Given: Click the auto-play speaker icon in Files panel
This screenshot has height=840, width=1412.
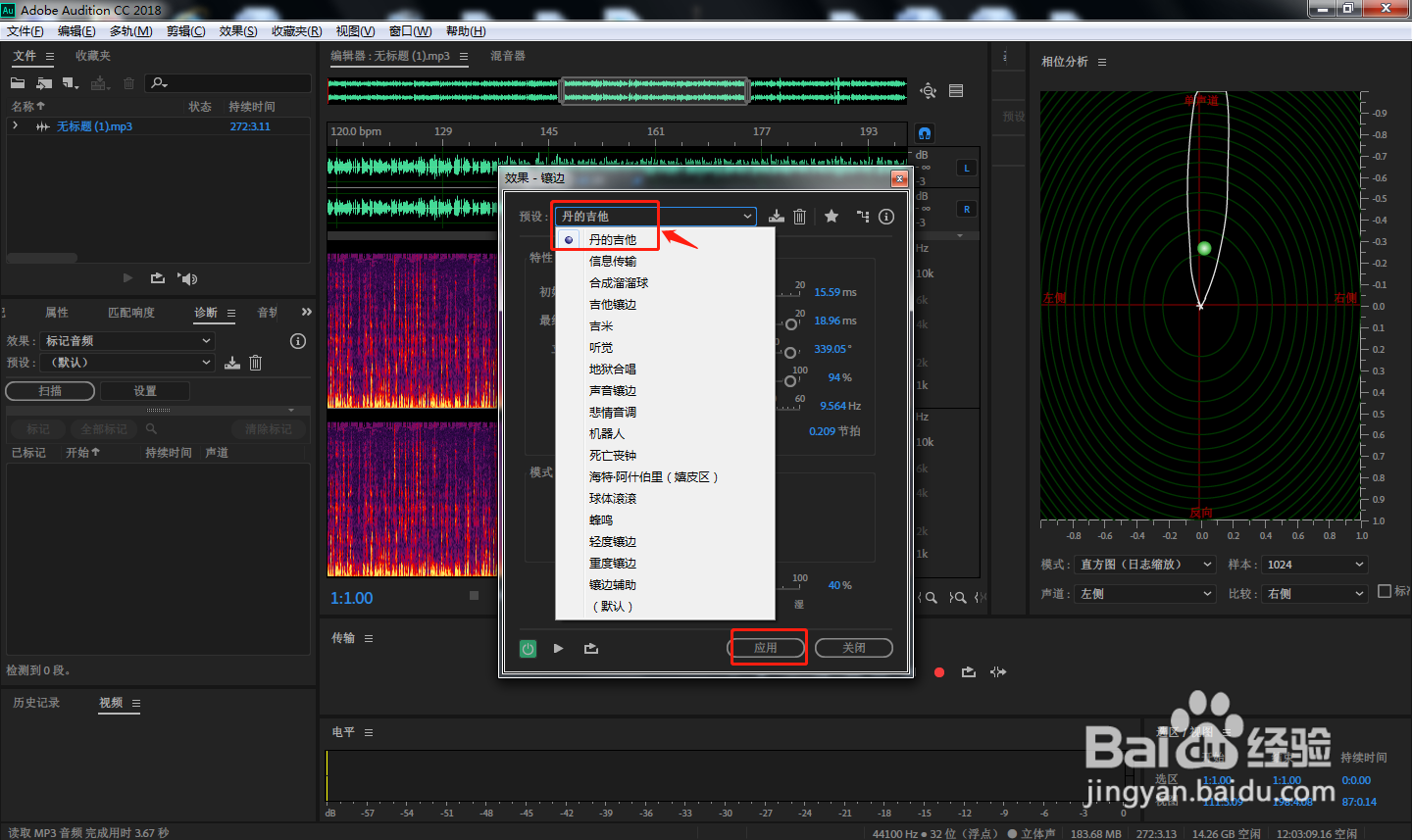Looking at the screenshot, I should point(187,278).
